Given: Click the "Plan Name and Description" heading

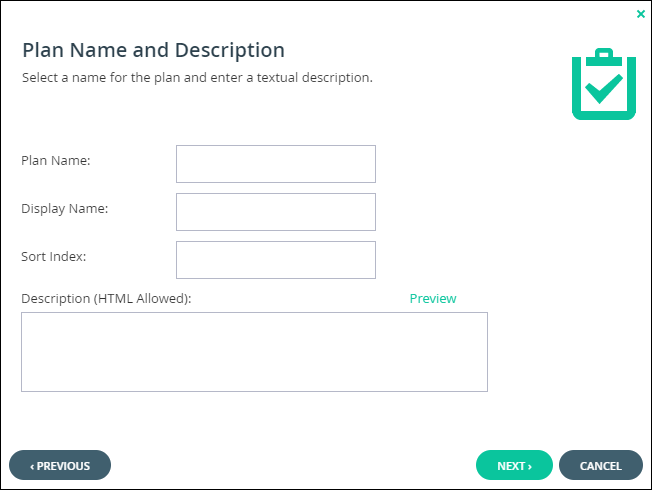Looking at the screenshot, I should click(153, 50).
